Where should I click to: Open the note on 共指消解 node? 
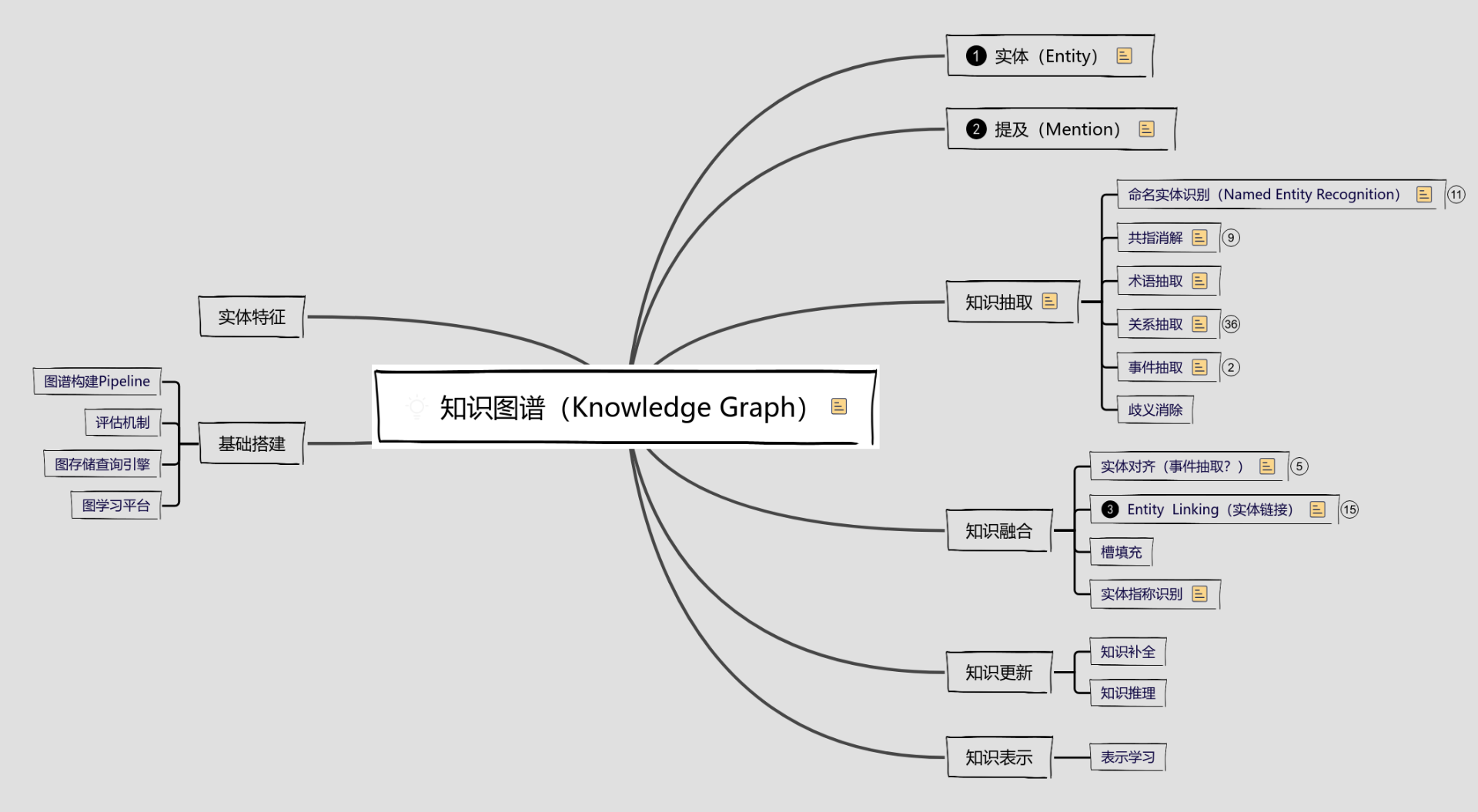pyautogui.click(x=1199, y=238)
